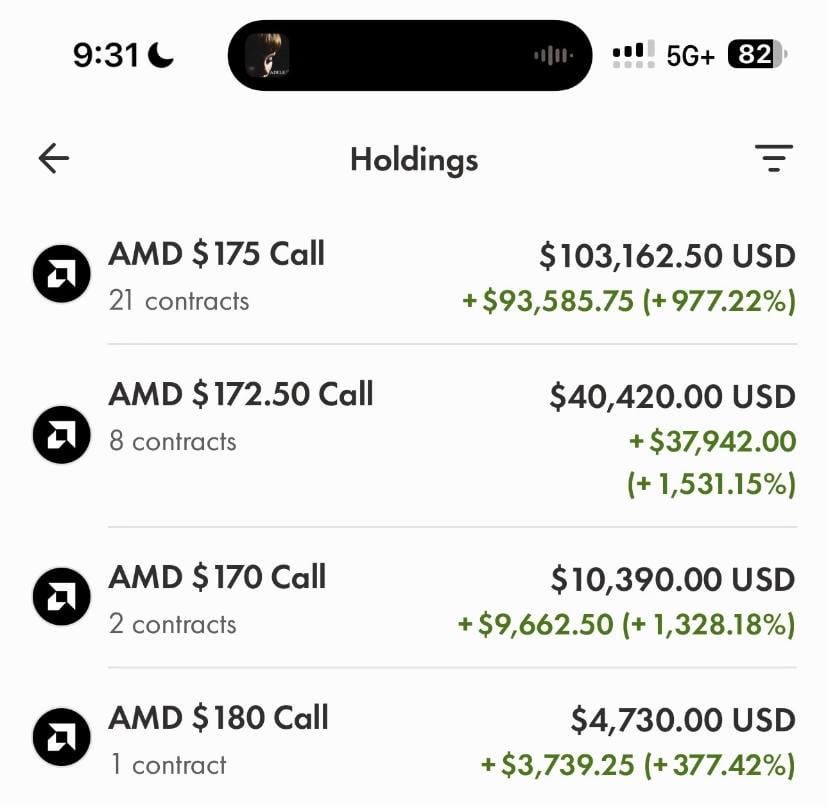Image resolution: width=828 pixels, height=807 pixels.
Task: Tap the +$9,662.50 gain figure
Action: coord(535,624)
